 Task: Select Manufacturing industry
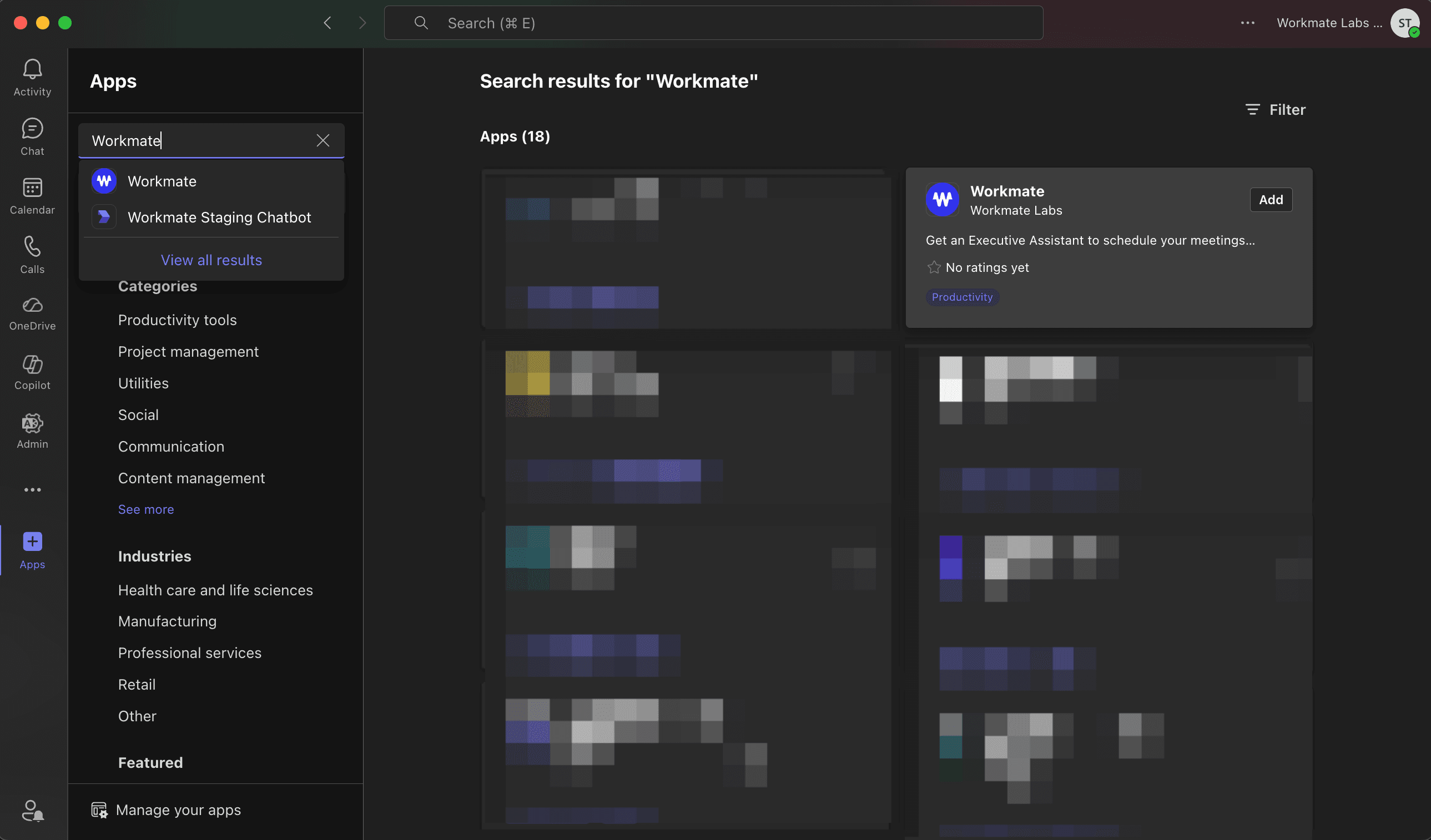(x=167, y=621)
